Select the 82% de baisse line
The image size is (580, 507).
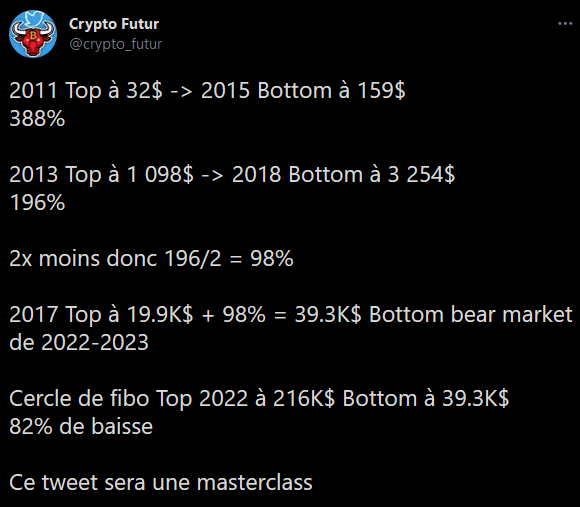tap(81, 426)
